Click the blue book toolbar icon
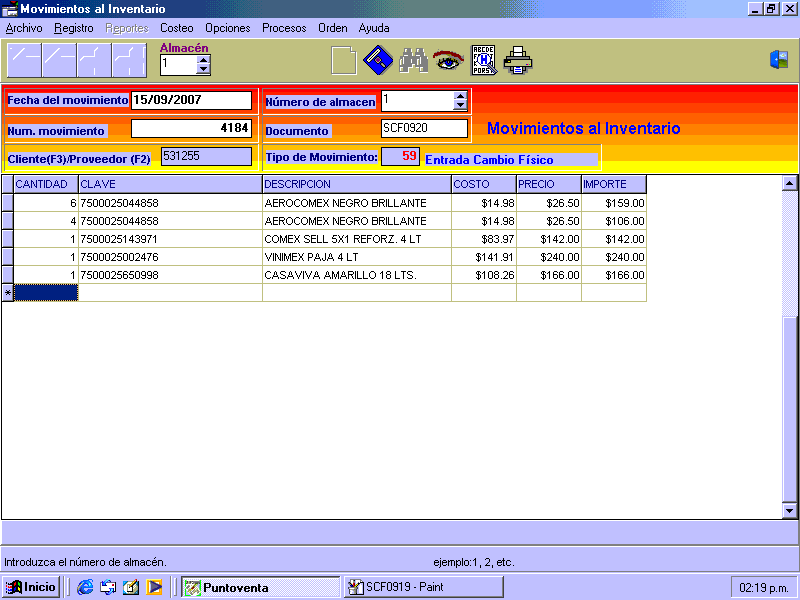800x600 pixels. (377, 61)
